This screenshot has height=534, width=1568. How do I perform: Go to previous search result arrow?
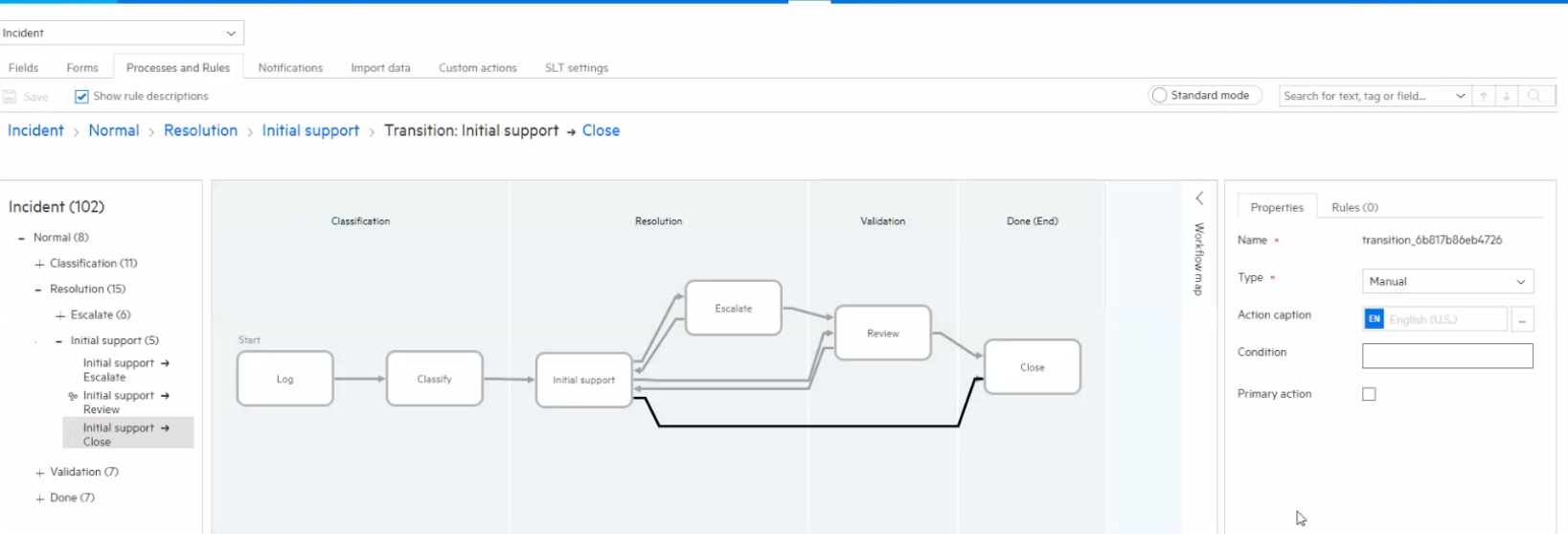pyautogui.click(x=1484, y=96)
